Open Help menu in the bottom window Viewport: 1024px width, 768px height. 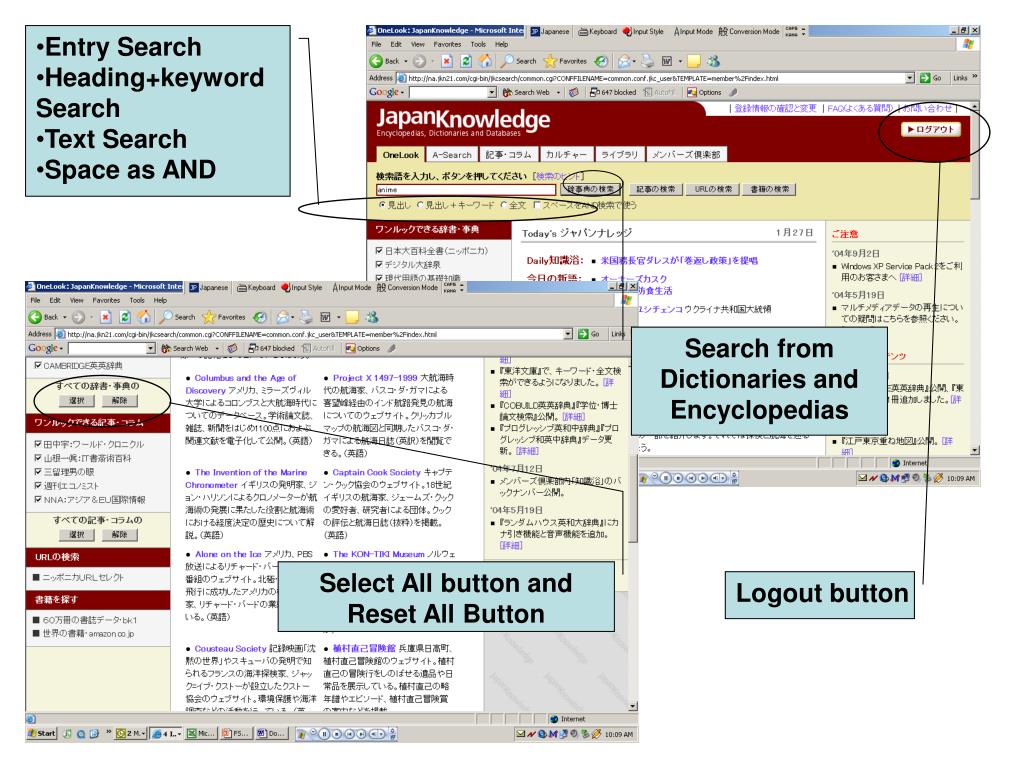pyautogui.click(x=160, y=300)
